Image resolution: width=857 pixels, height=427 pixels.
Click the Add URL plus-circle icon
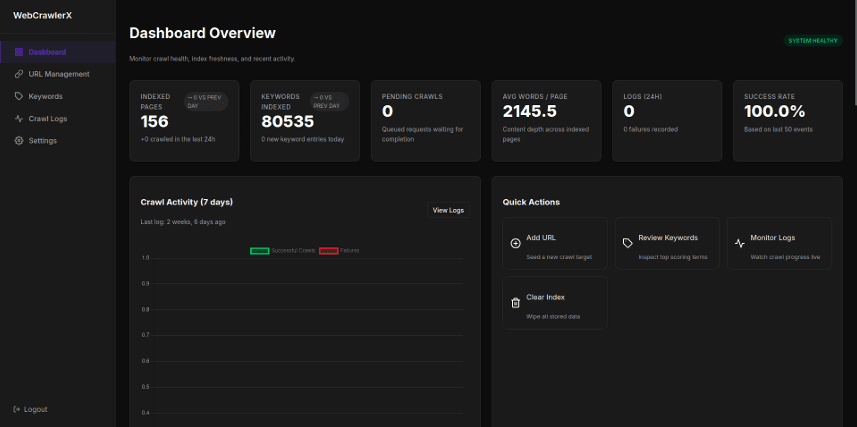pos(515,243)
